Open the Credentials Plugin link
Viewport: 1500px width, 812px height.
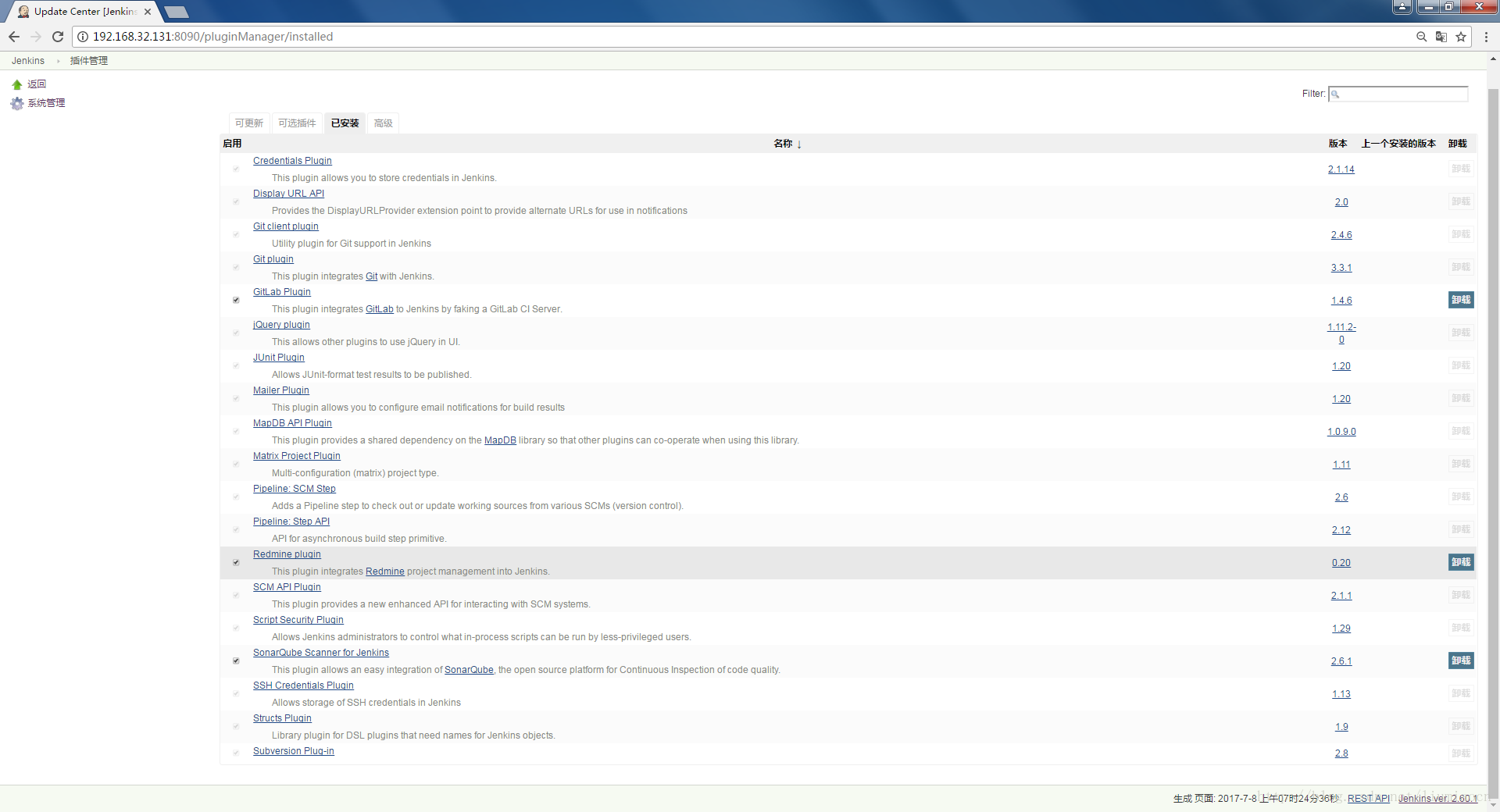(292, 161)
